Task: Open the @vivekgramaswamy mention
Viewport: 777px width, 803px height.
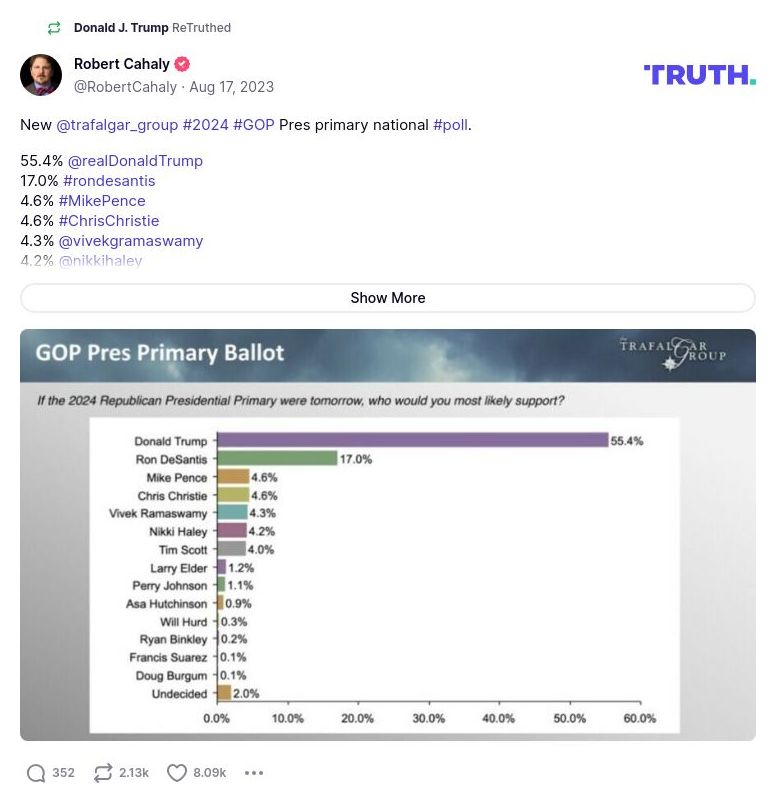Action: click(131, 241)
